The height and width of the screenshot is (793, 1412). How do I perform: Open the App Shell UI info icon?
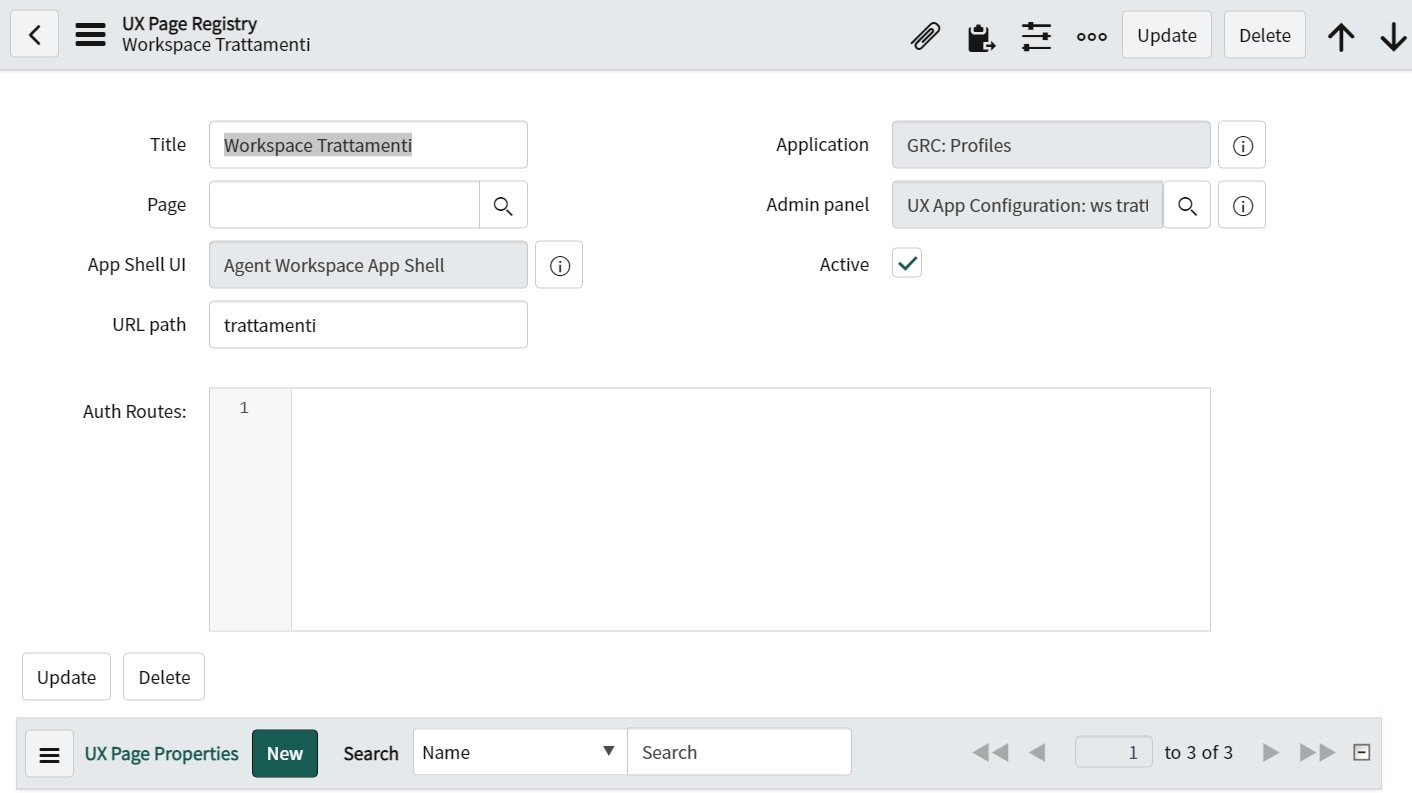(x=559, y=264)
